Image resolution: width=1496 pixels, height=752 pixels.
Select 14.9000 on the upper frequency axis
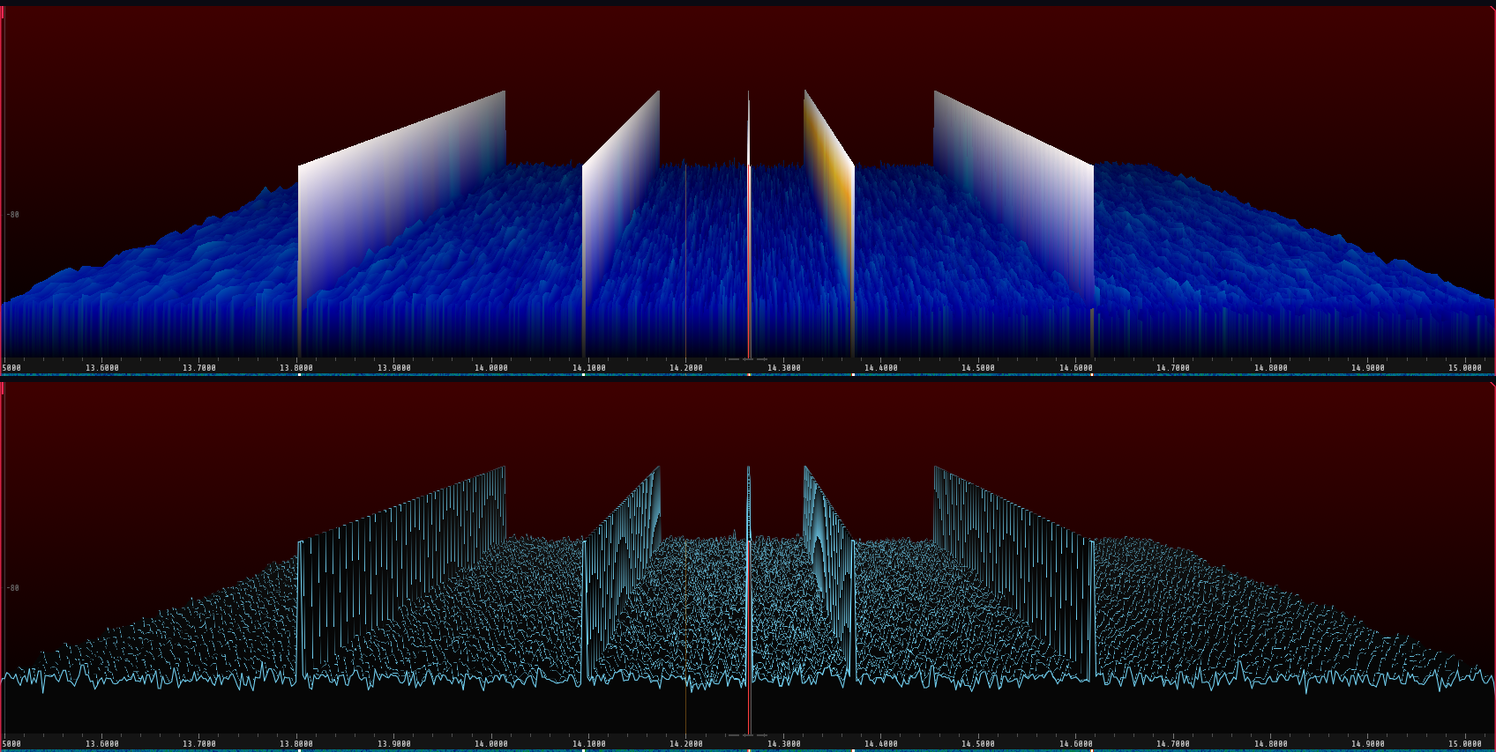(1369, 368)
